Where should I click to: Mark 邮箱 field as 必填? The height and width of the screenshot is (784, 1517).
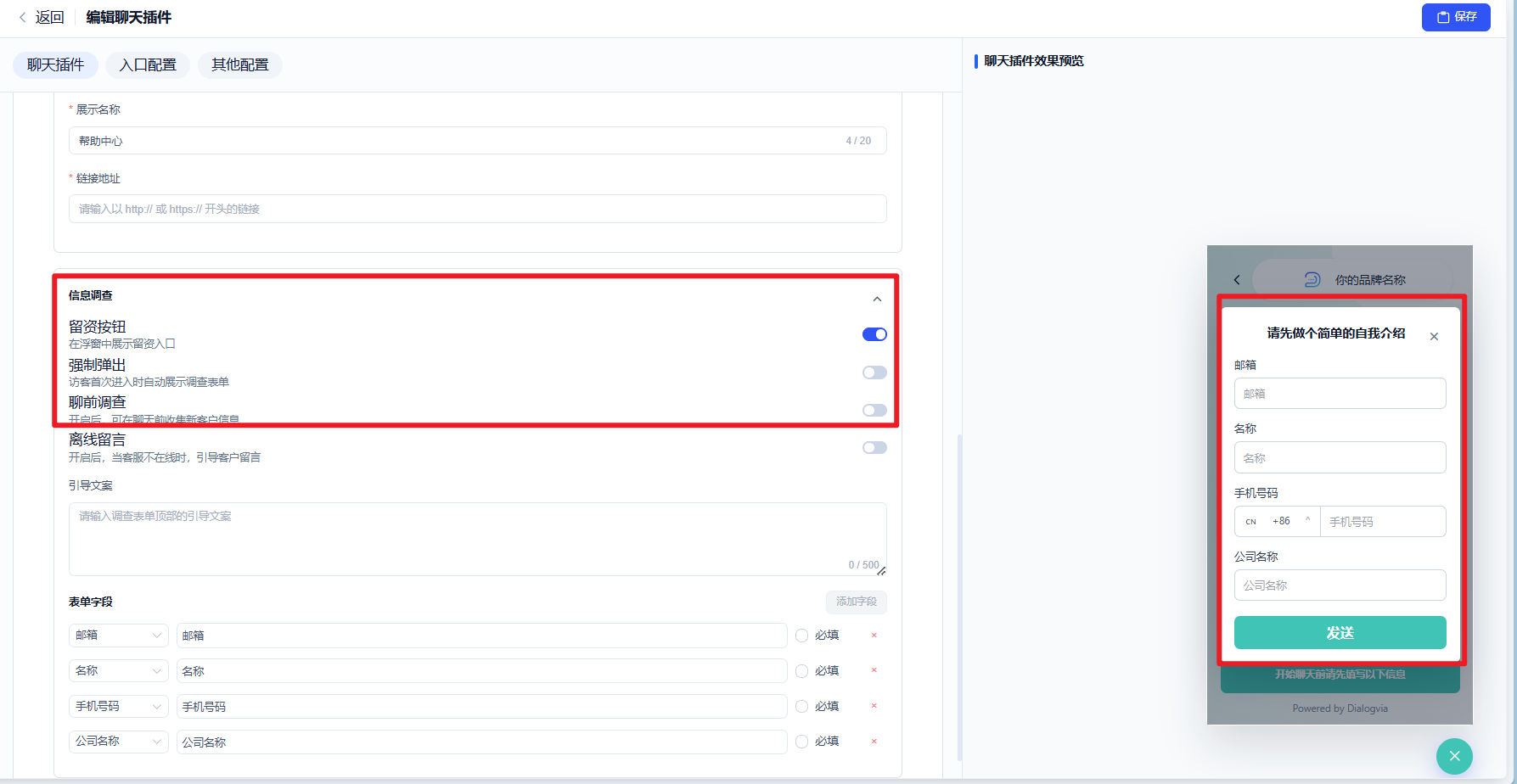(801, 636)
